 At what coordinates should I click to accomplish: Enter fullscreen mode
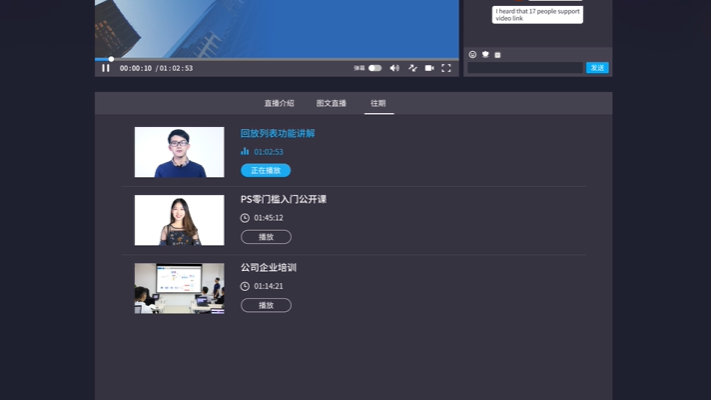click(x=446, y=68)
